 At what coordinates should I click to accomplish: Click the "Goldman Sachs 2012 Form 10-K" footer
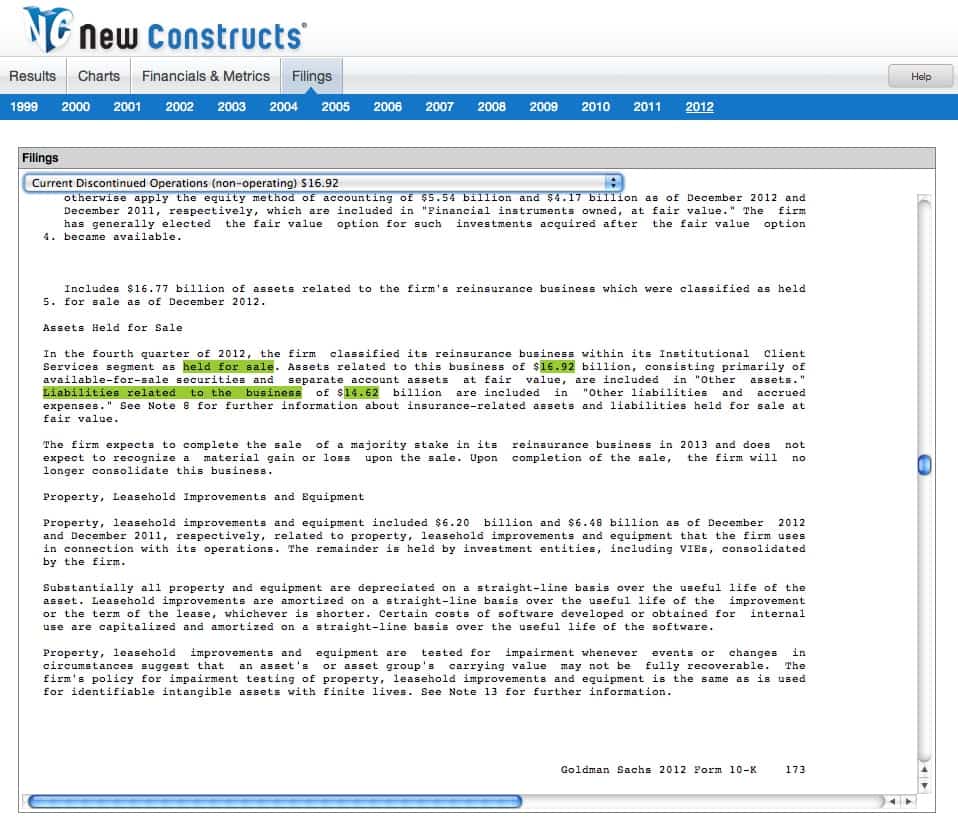click(659, 770)
